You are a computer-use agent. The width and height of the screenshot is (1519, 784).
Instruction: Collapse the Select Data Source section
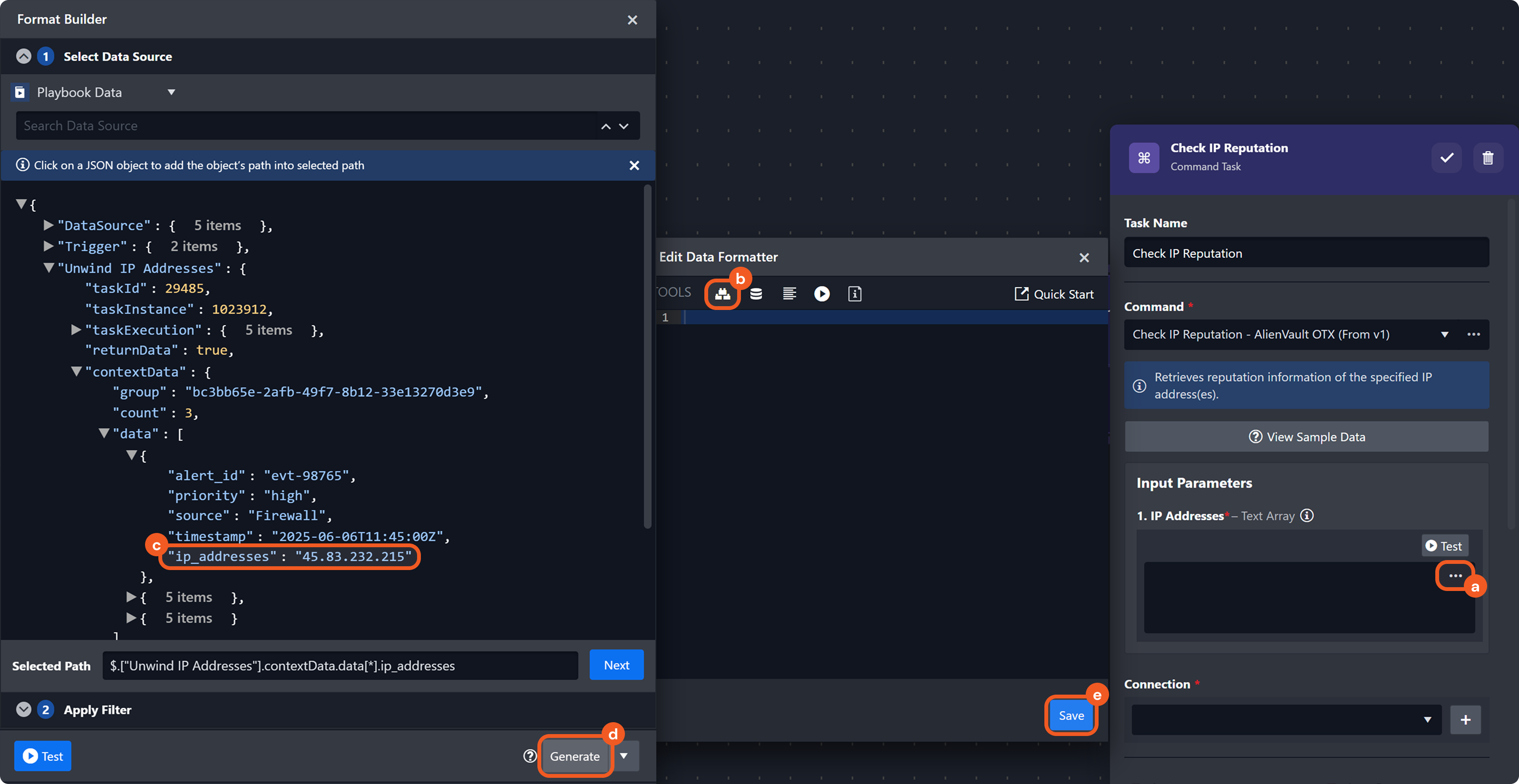click(x=24, y=57)
